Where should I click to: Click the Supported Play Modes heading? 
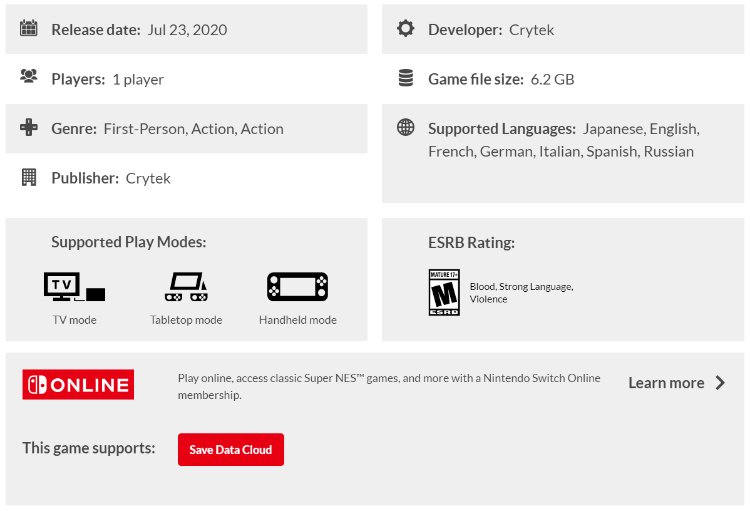[x=129, y=242]
